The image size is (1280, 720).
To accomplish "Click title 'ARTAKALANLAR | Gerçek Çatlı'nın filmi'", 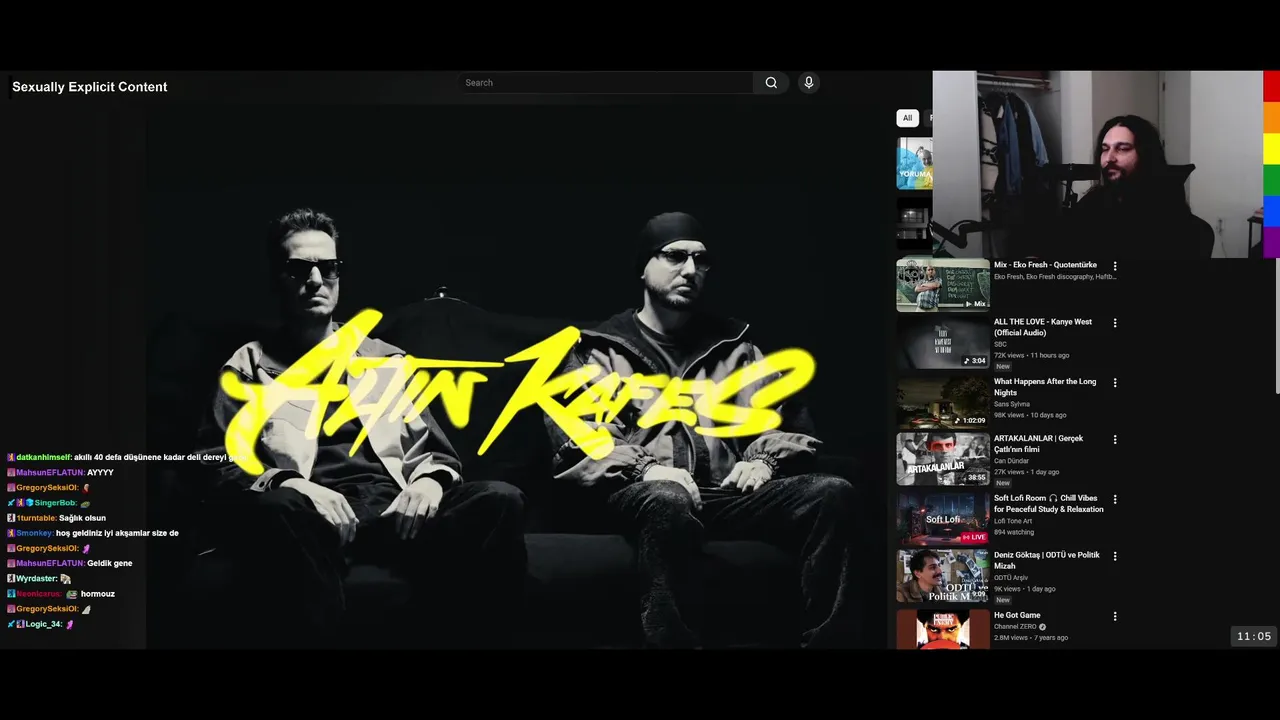I will click(x=1038, y=444).
